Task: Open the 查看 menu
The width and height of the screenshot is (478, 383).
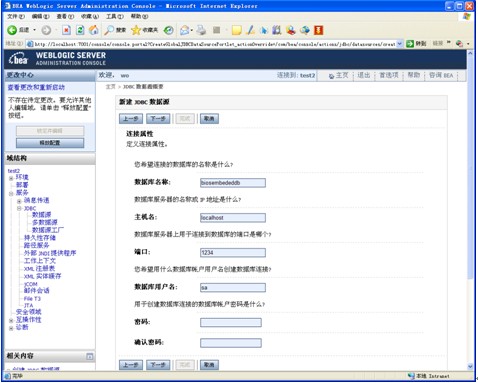Action: click(65, 16)
